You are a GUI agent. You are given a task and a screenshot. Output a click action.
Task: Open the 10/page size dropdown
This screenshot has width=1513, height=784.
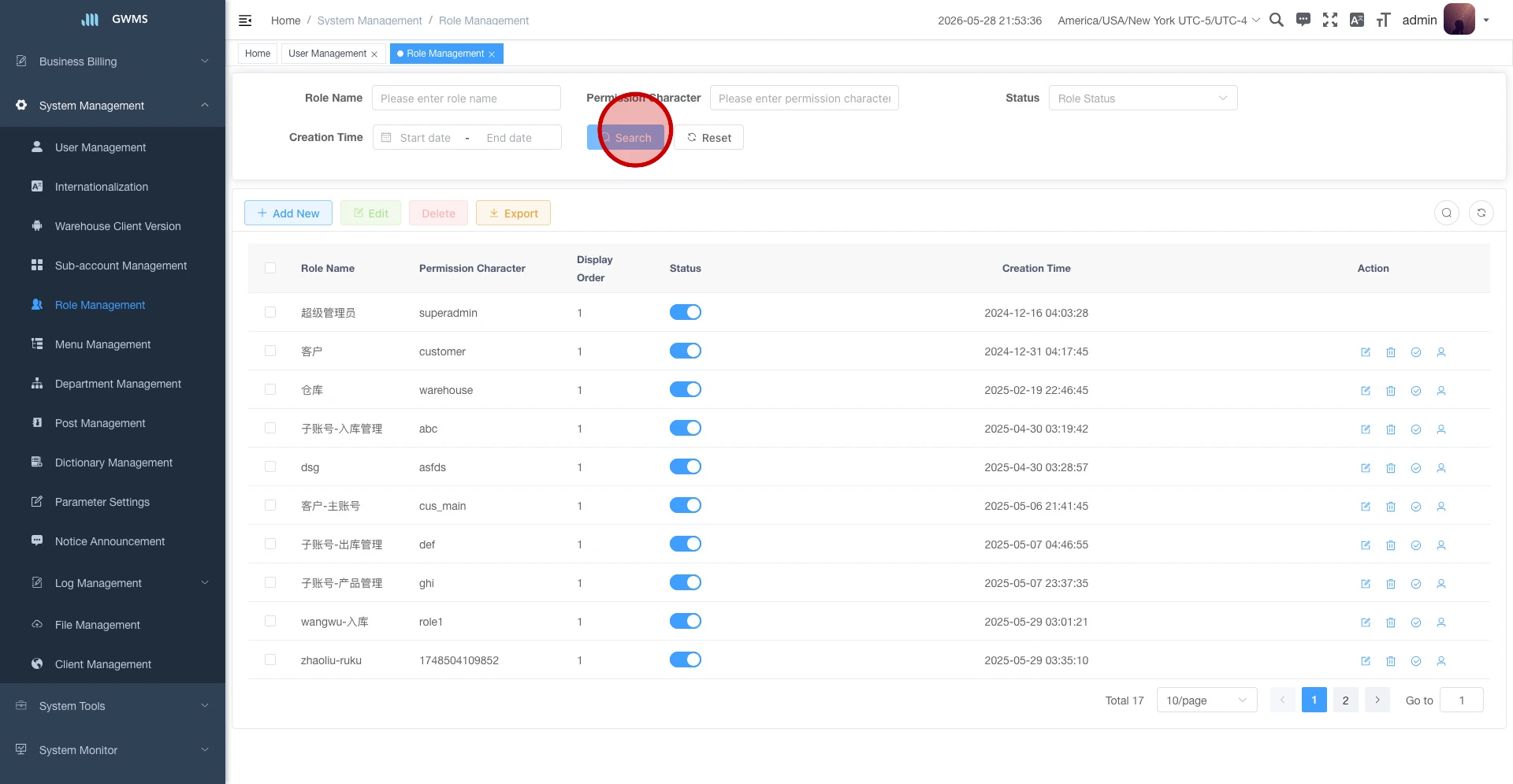(x=1206, y=700)
